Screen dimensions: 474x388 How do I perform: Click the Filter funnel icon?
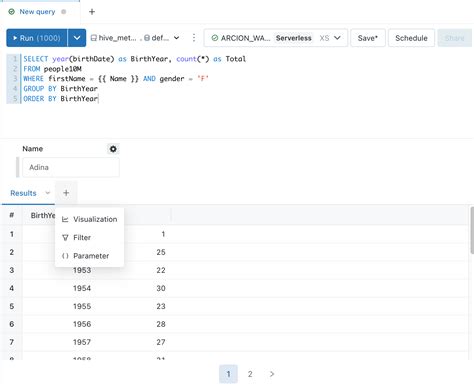click(65, 238)
